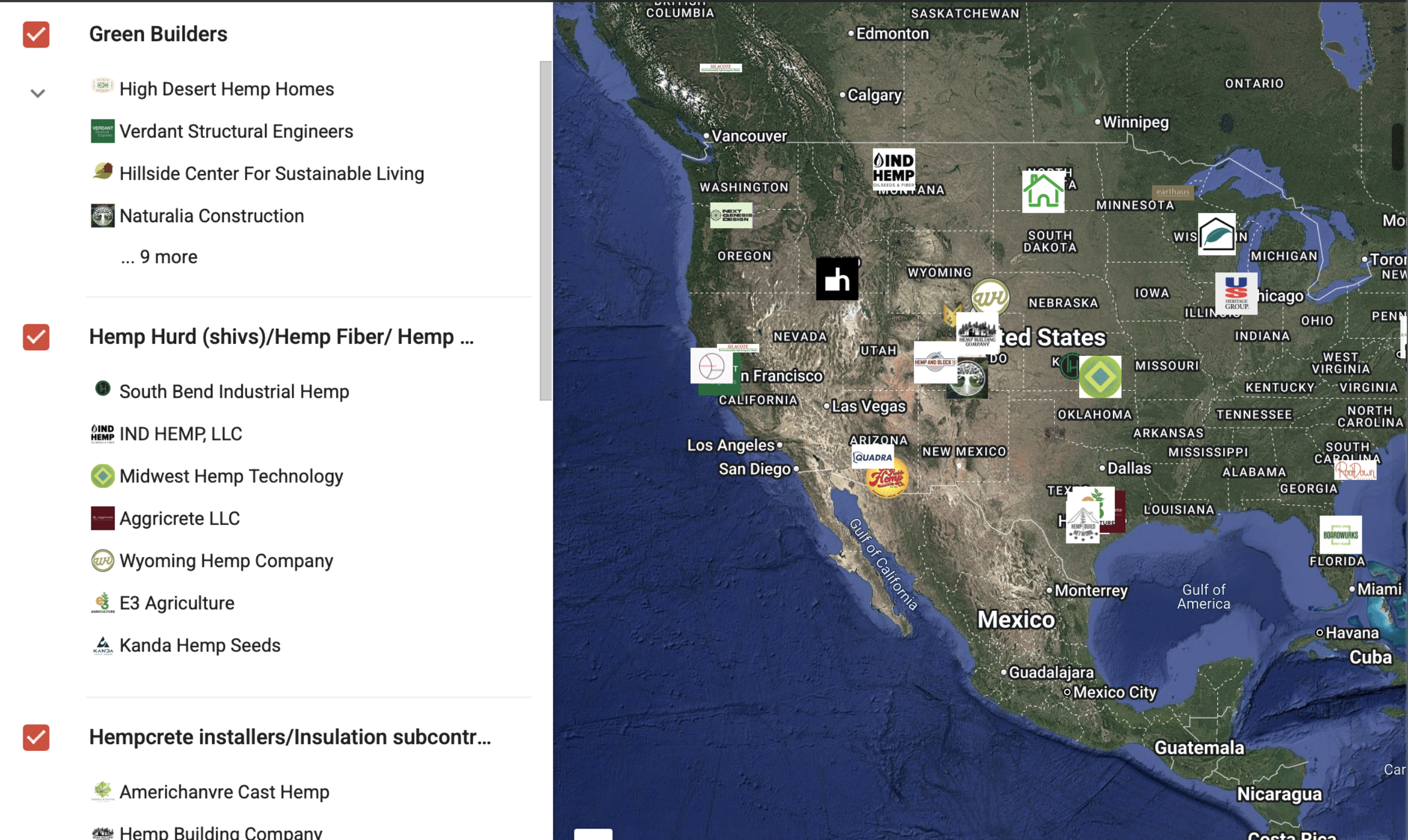Uncheck the Green Builders layer checkbox
This screenshot has width=1408, height=840.
36,34
